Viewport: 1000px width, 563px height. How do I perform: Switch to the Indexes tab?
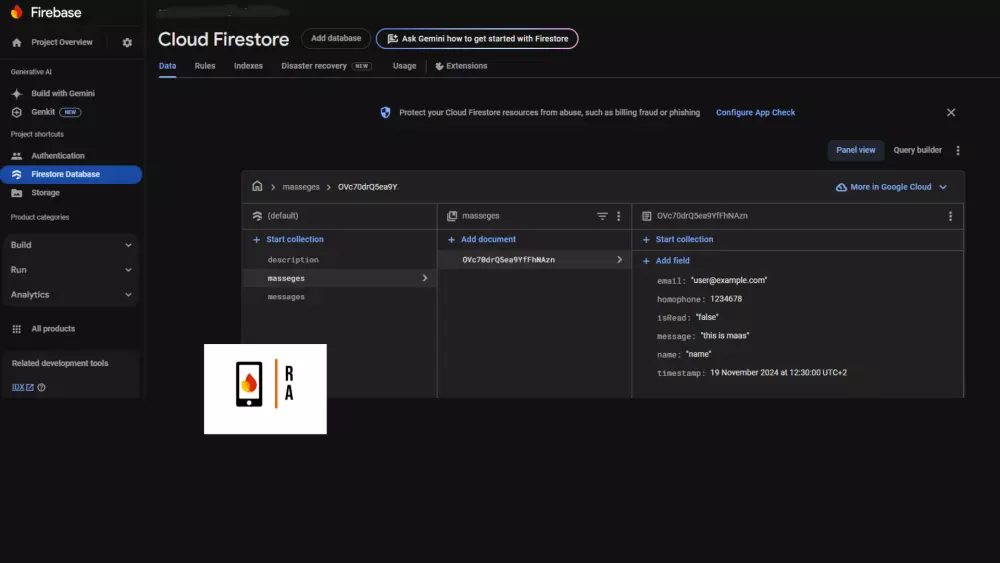point(248,66)
